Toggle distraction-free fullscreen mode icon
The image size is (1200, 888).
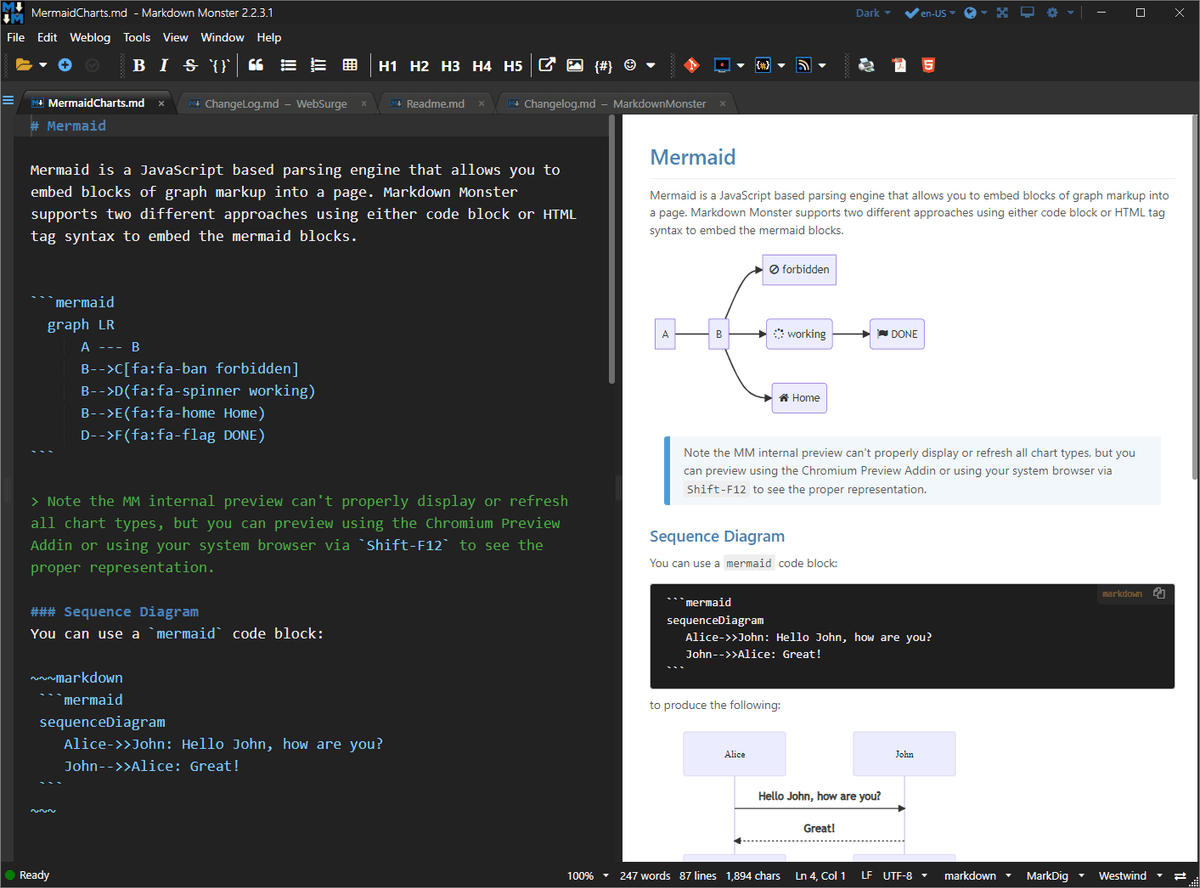1003,13
